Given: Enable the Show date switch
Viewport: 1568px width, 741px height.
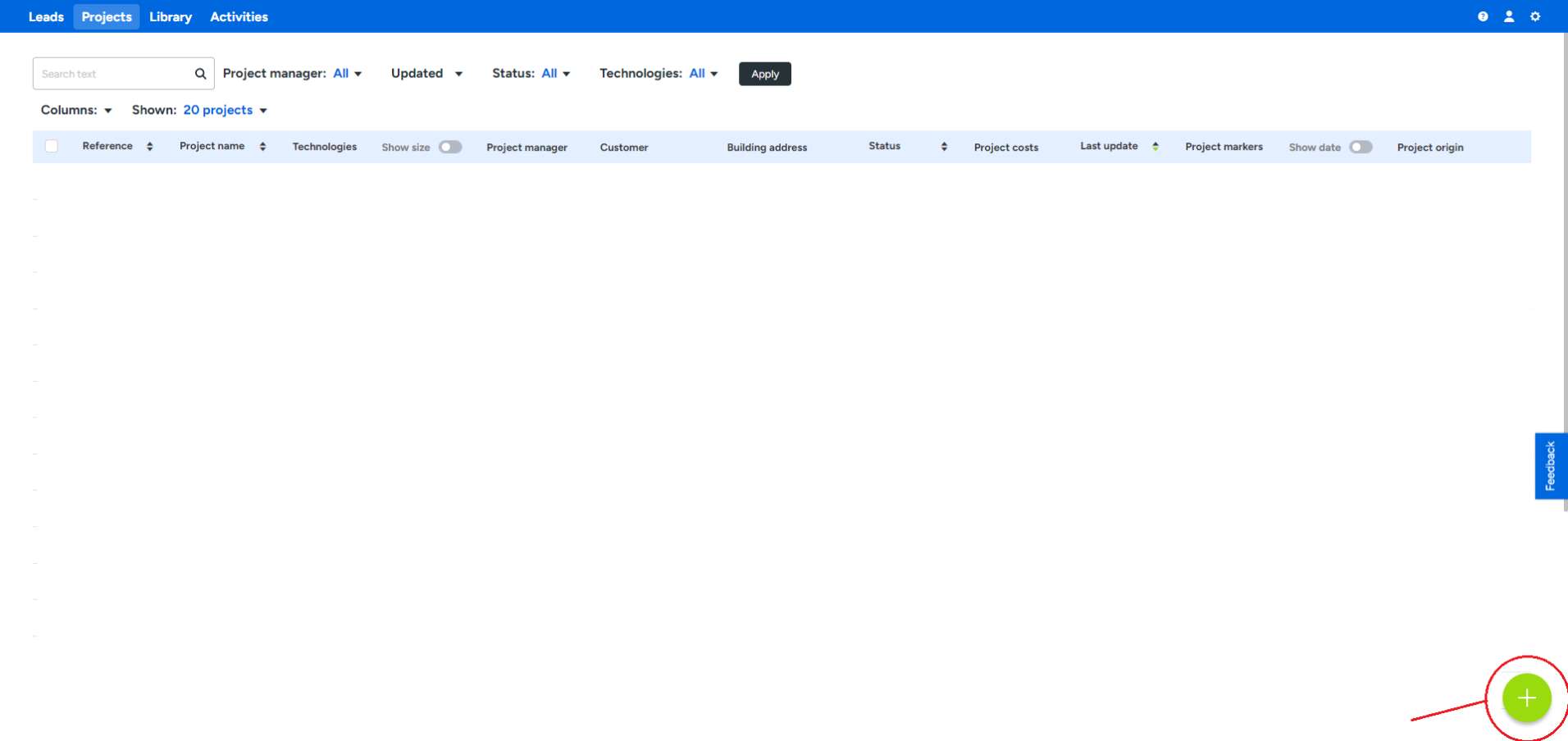Looking at the screenshot, I should tap(1361, 148).
